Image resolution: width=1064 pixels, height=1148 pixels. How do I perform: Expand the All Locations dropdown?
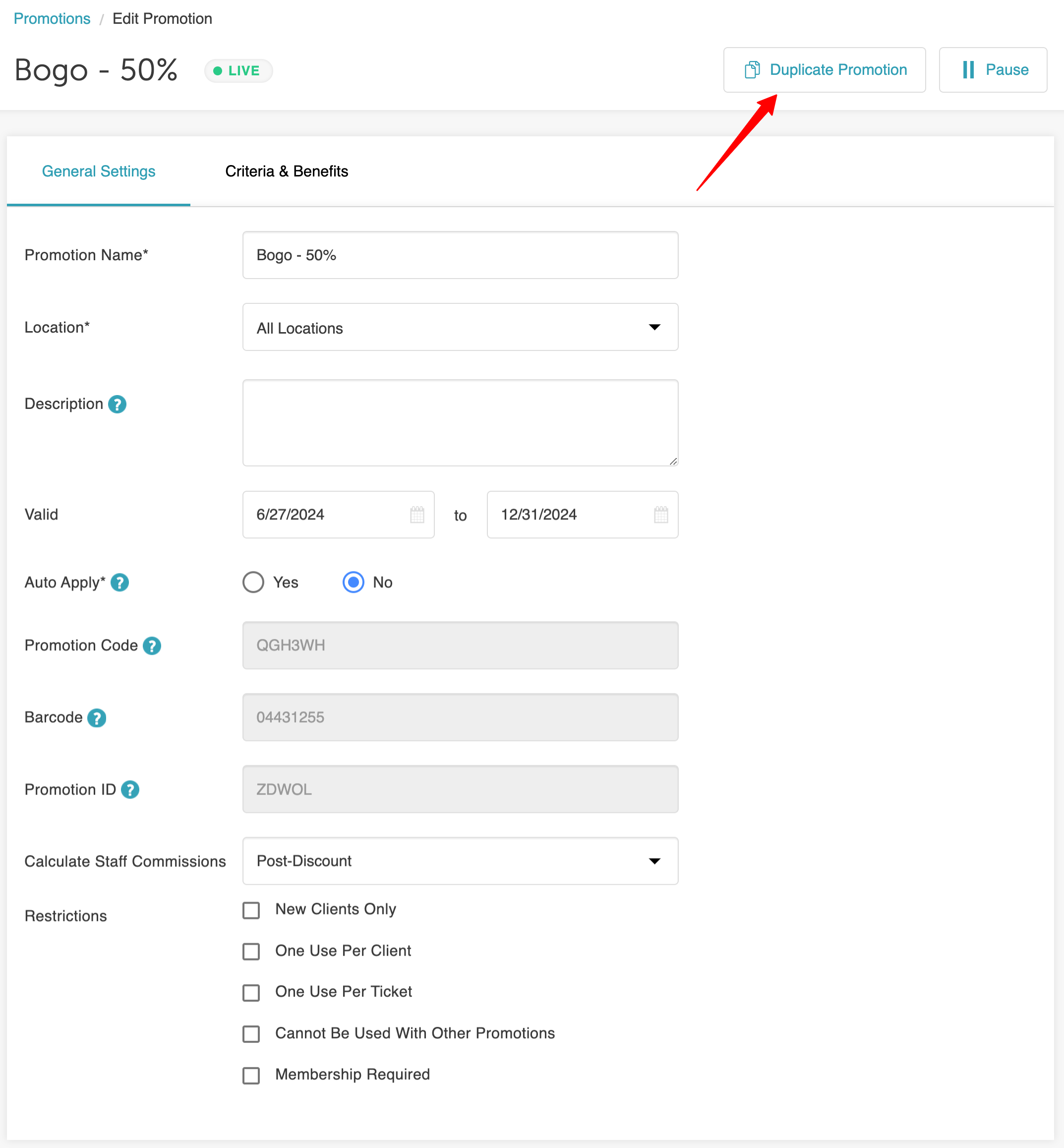[x=460, y=327]
